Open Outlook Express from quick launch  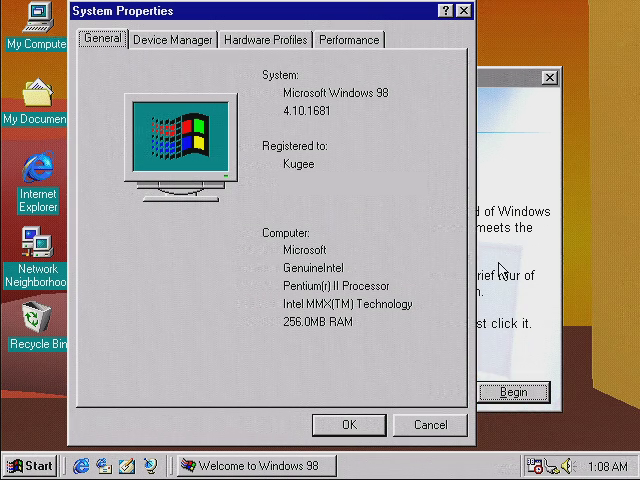click(104, 466)
